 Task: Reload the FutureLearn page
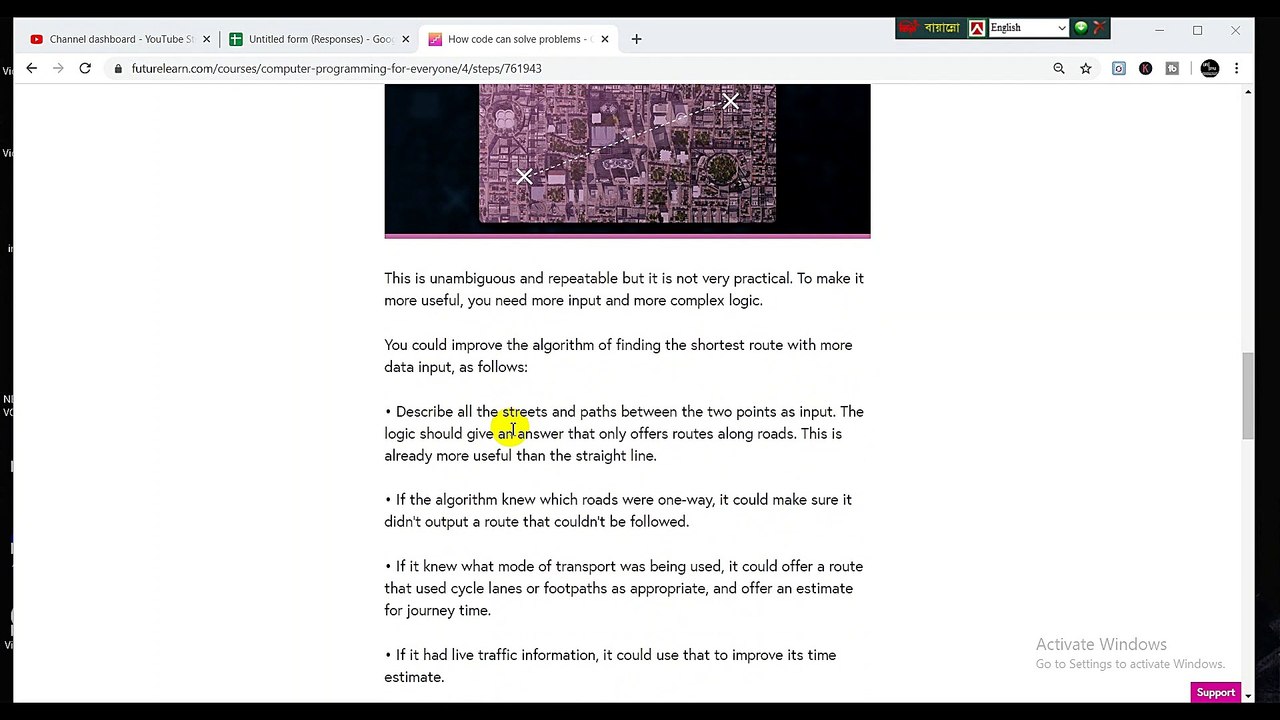(85, 68)
